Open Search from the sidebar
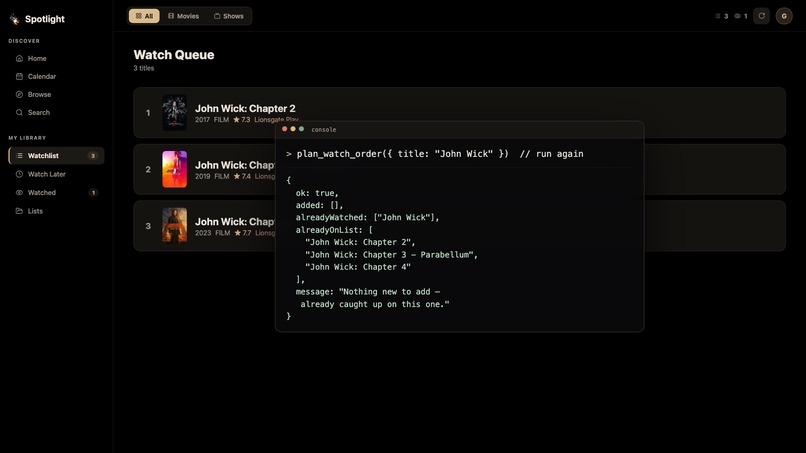 [56, 113]
